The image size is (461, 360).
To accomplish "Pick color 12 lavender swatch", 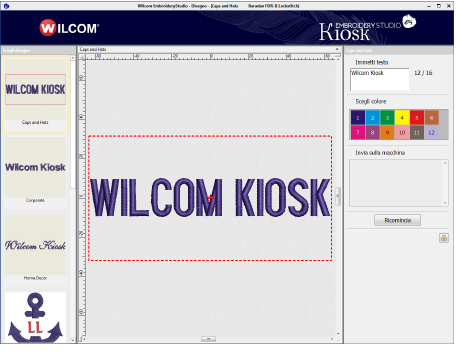I will coord(431,132).
